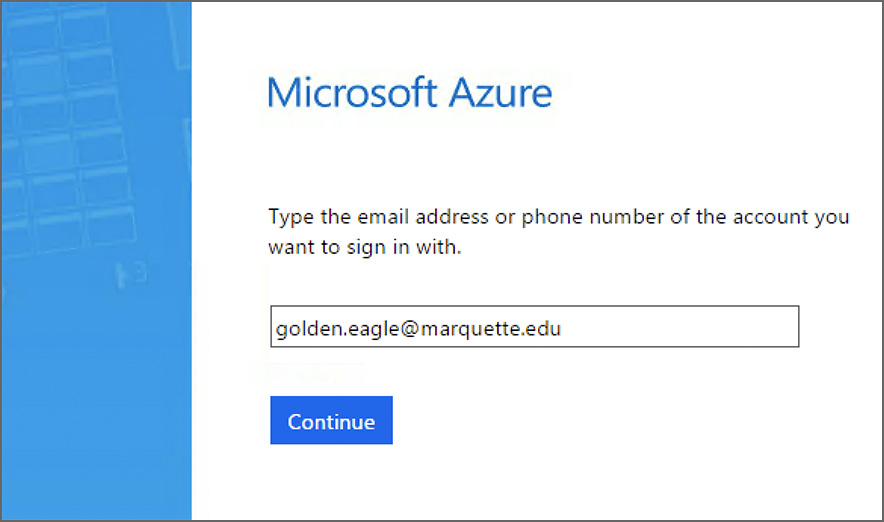Focus the email address input field

click(x=534, y=327)
